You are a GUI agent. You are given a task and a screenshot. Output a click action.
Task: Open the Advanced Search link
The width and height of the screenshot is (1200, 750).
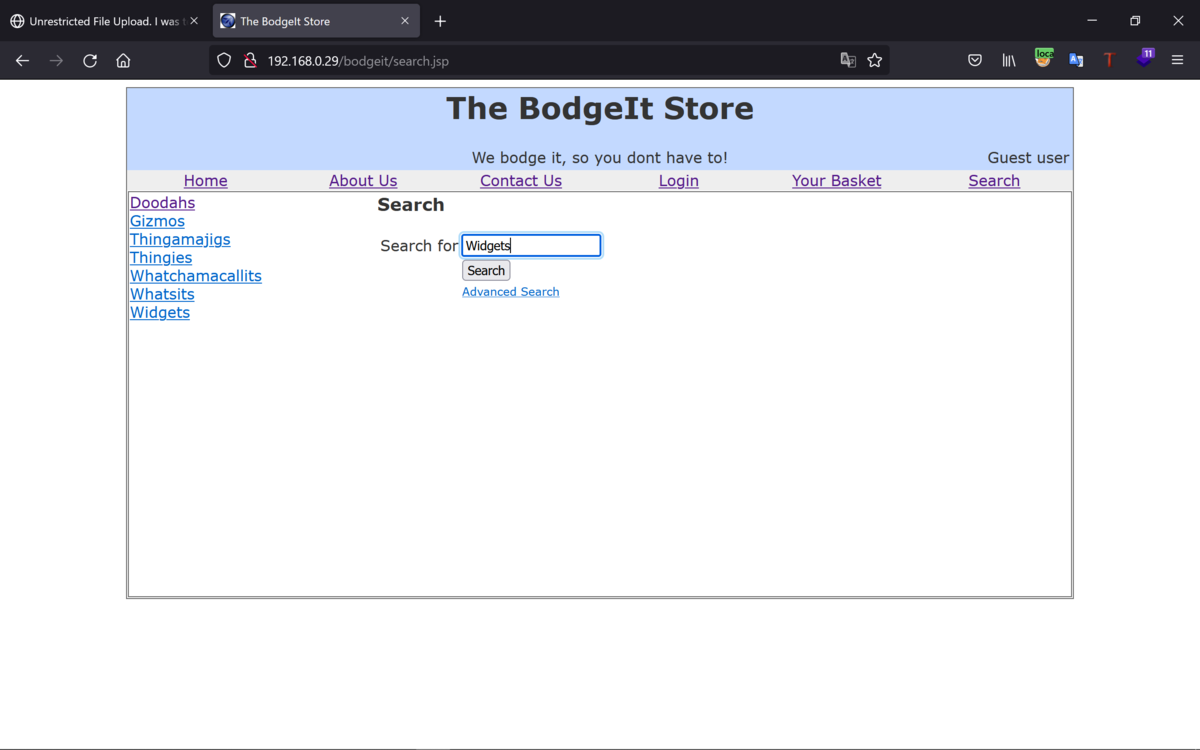(511, 292)
